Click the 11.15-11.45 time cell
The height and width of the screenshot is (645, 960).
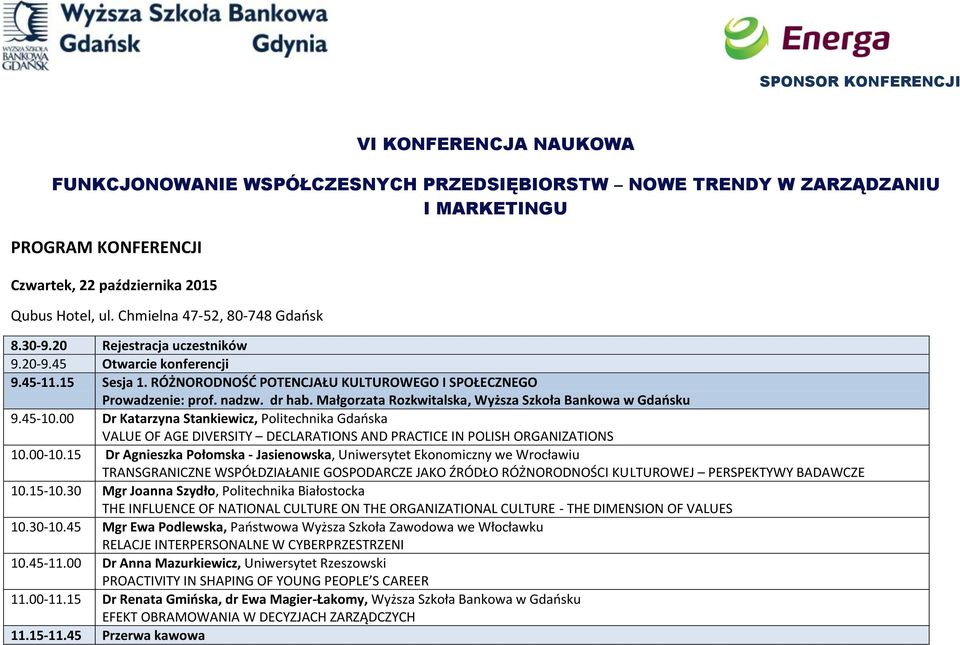49,635
